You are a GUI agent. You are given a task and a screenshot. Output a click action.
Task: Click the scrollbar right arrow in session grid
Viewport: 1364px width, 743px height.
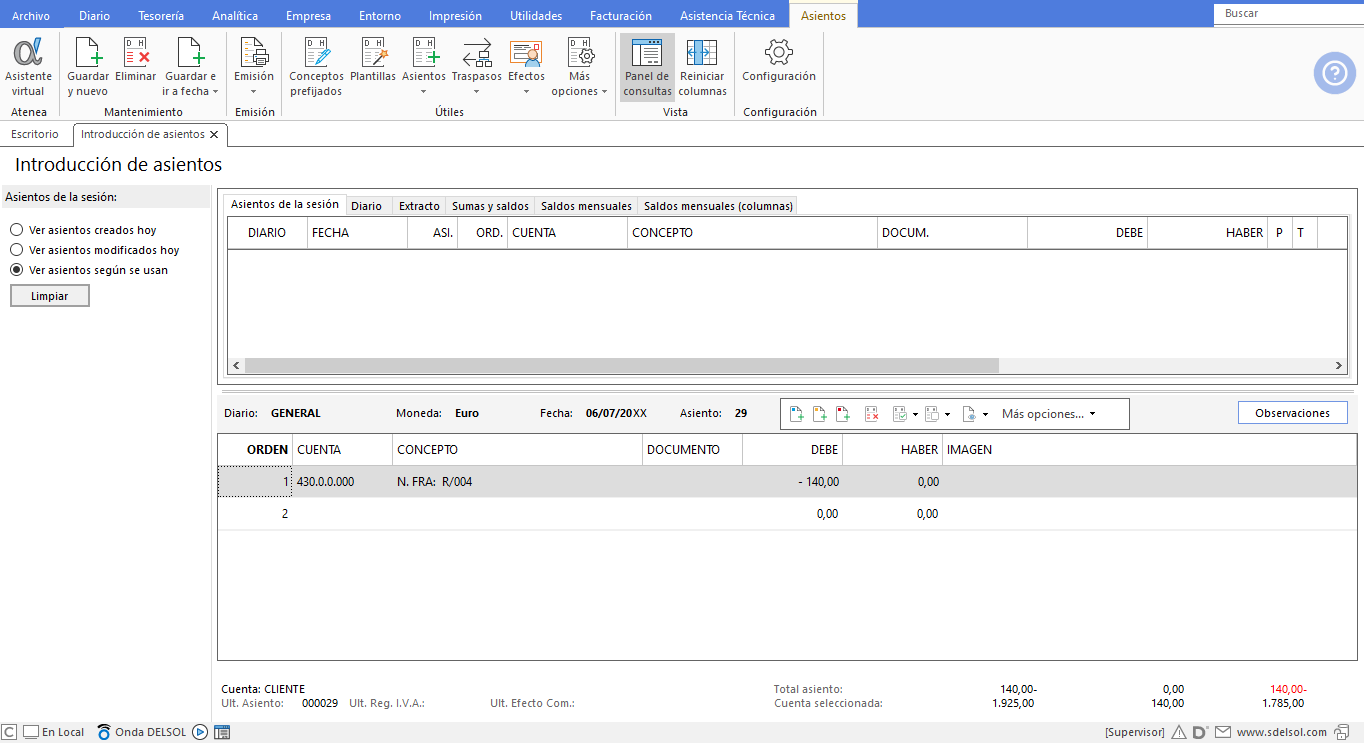tap(1339, 366)
